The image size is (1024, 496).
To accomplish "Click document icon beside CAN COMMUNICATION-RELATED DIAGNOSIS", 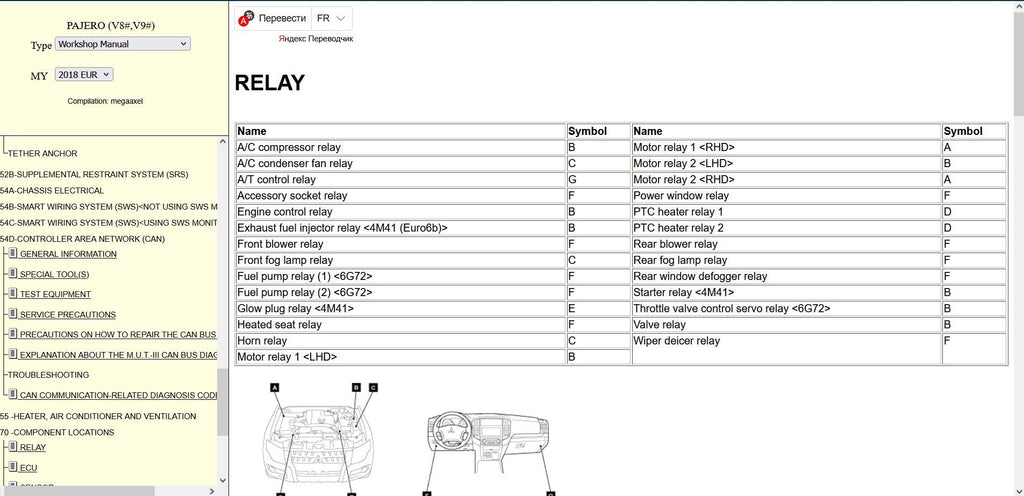I will [13, 394].
